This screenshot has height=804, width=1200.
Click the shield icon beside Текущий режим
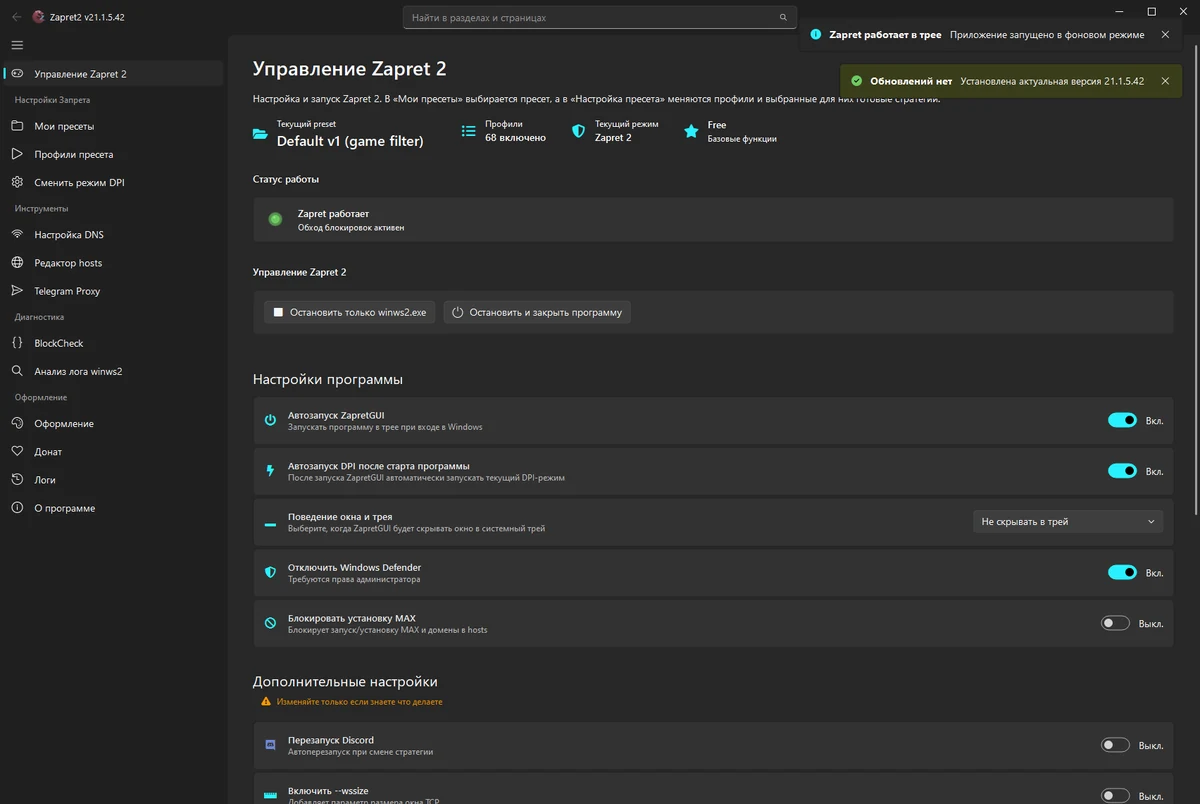578,131
